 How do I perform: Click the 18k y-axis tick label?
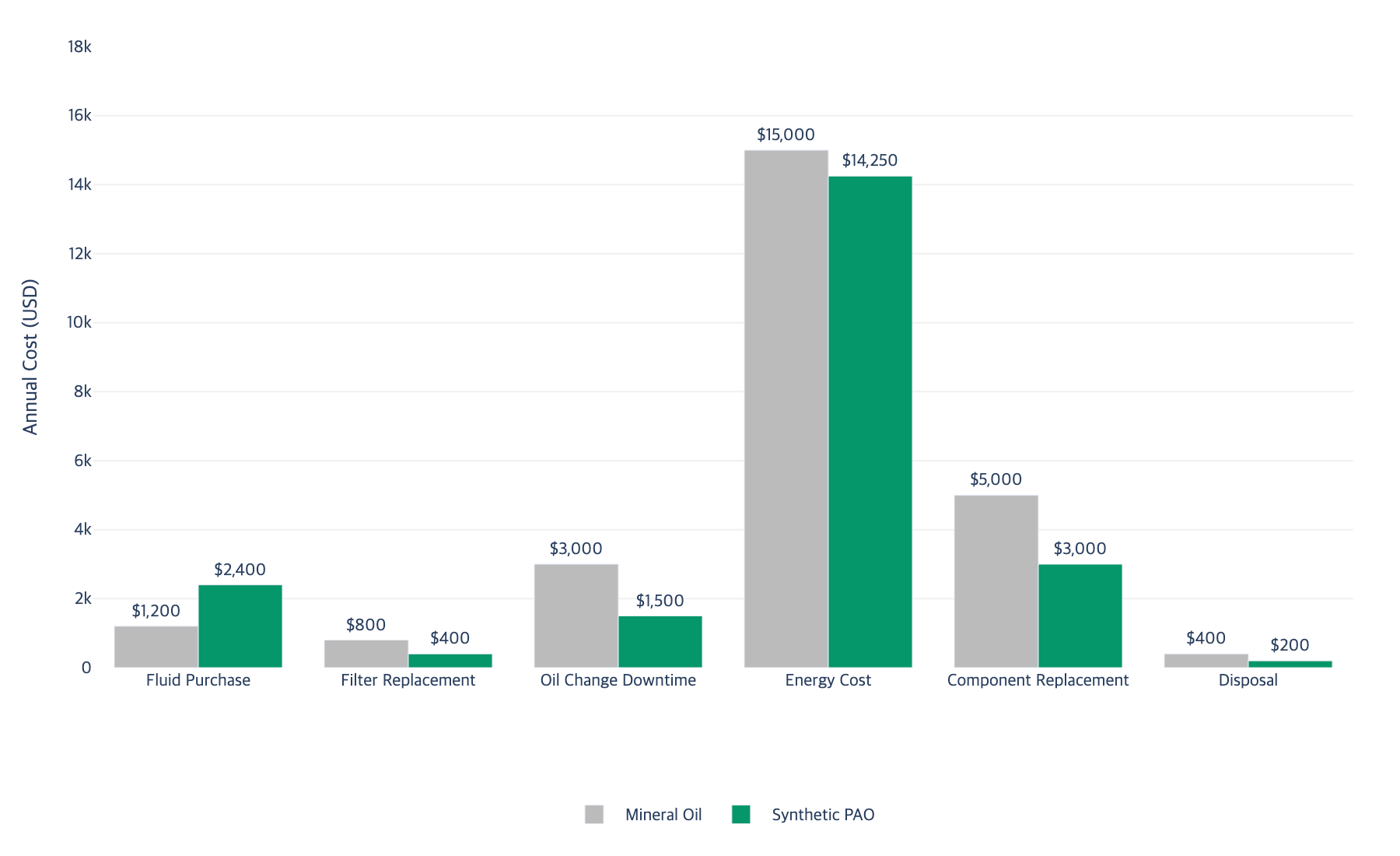point(79,47)
